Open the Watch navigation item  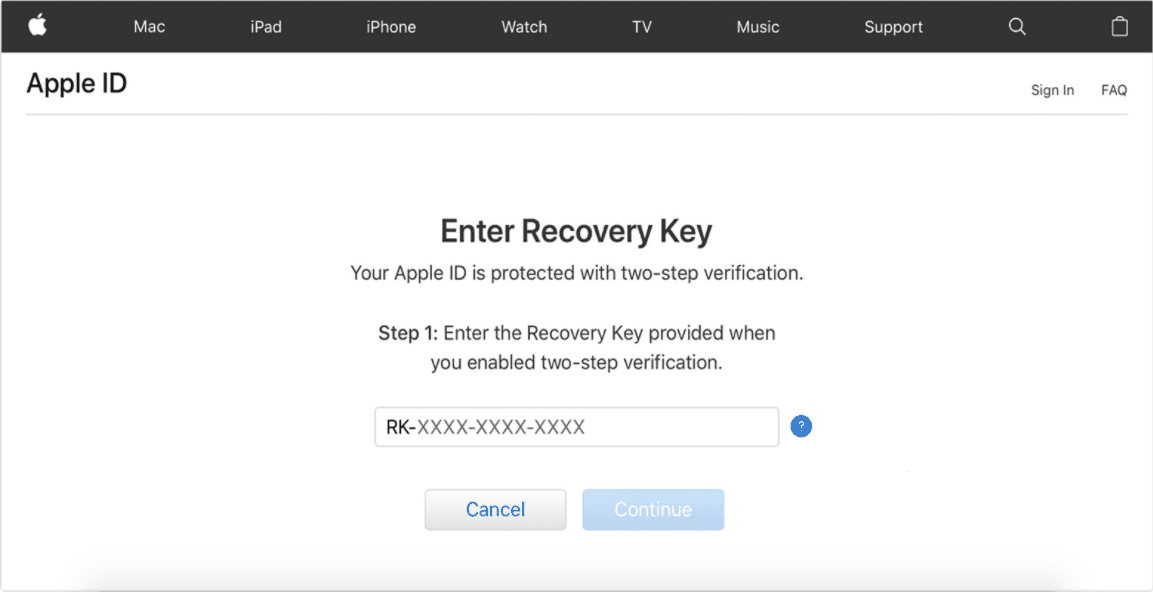pos(524,27)
